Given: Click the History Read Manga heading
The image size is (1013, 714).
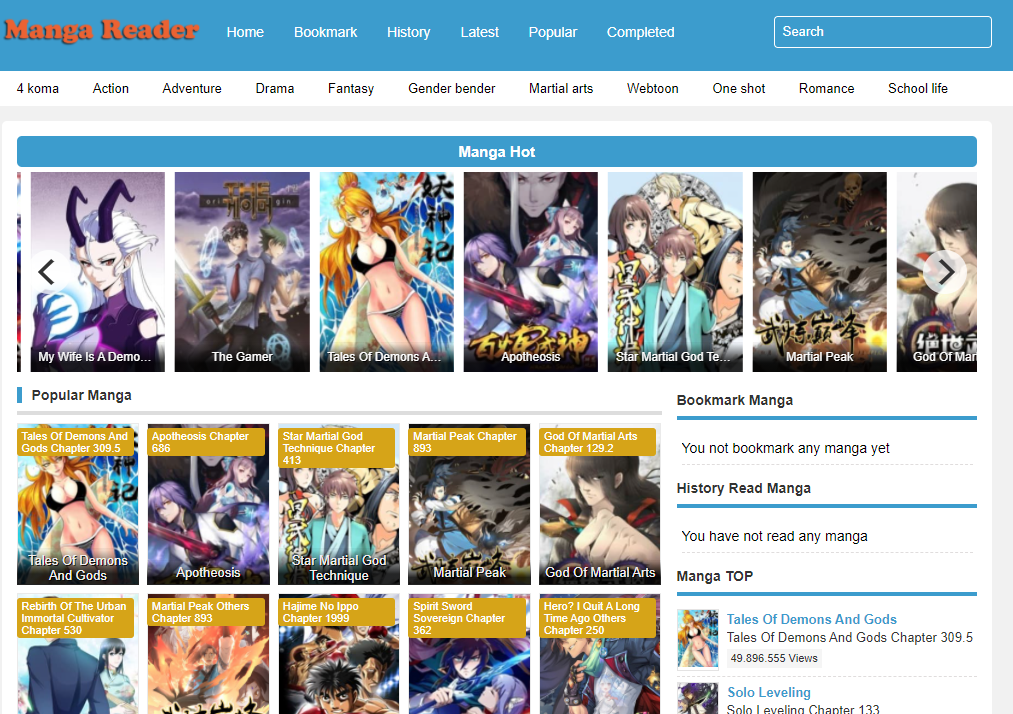Looking at the screenshot, I should point(744,488).
